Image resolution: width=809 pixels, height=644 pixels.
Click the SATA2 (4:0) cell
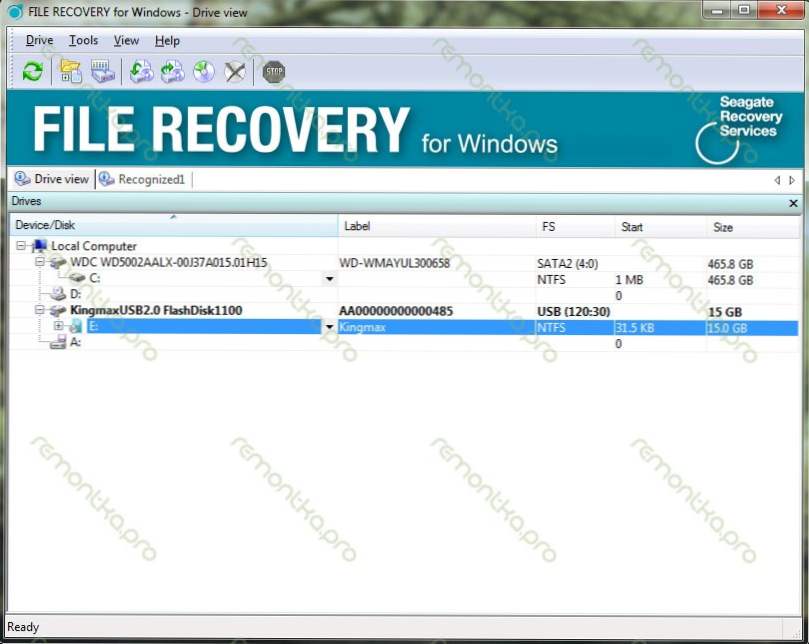click(x=568, y=264)
